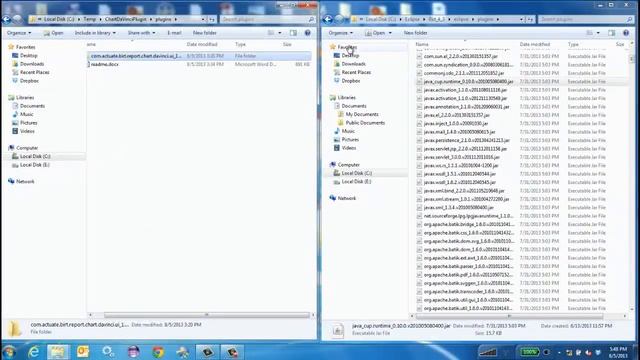Open view options arrow in left window
This screenshot has width=640, height=360.
[280, 33]
